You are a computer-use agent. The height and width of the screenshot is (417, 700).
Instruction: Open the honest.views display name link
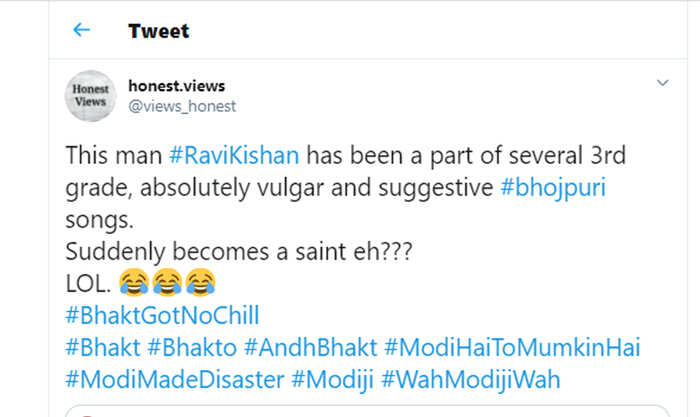click(177, 86)
